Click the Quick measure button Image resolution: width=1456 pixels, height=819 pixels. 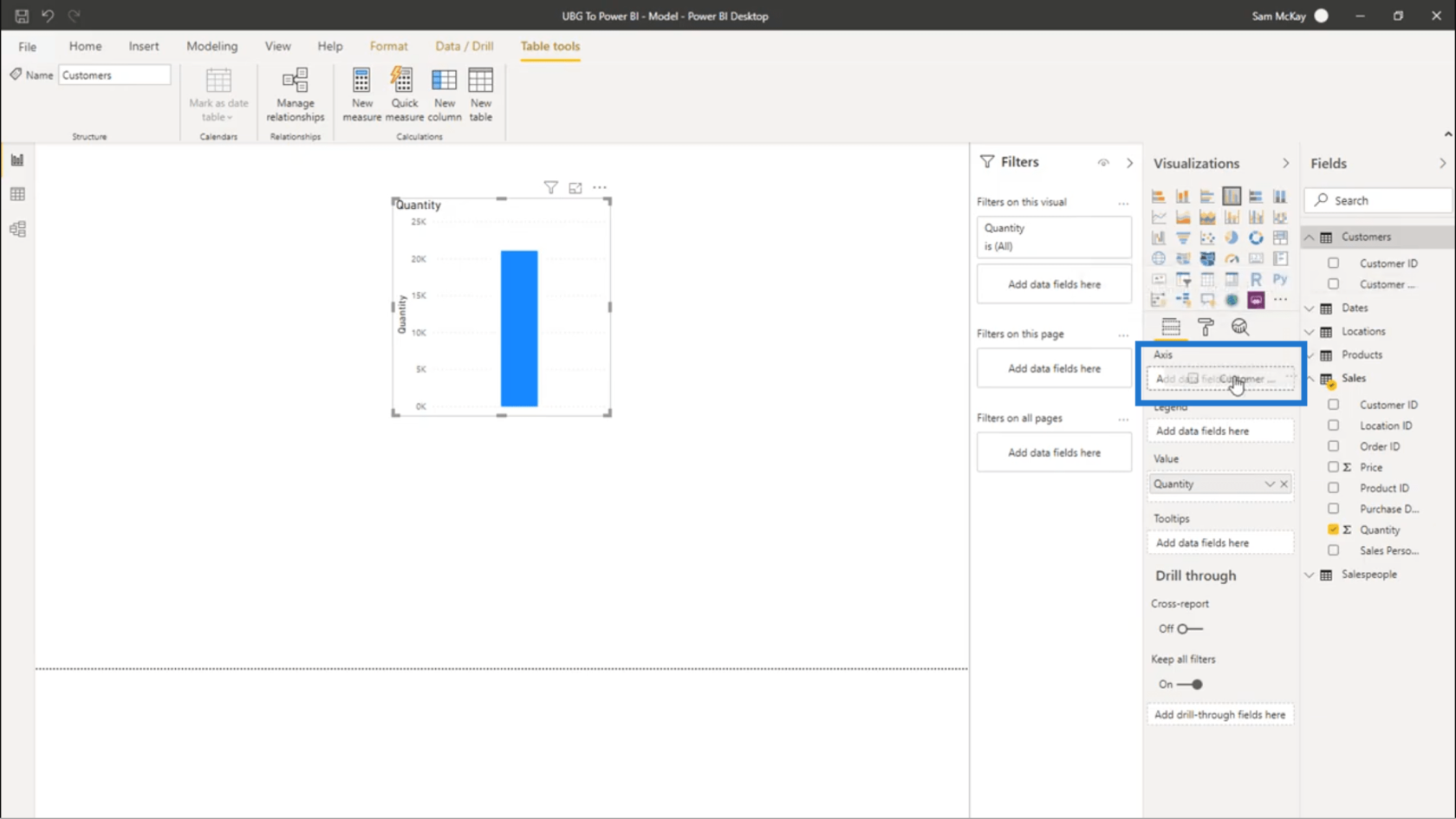coord(404,94)
